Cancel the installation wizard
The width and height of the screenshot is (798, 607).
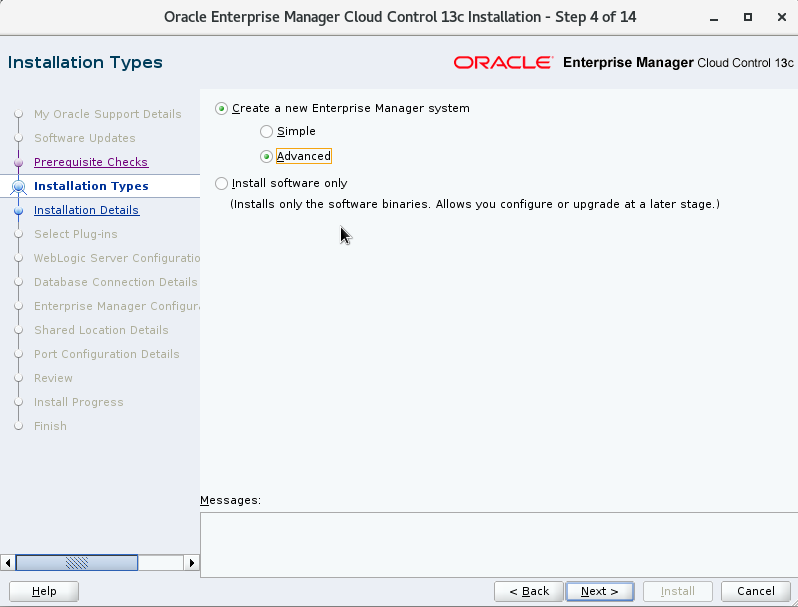pyautogui.click(x=756, y=591)
